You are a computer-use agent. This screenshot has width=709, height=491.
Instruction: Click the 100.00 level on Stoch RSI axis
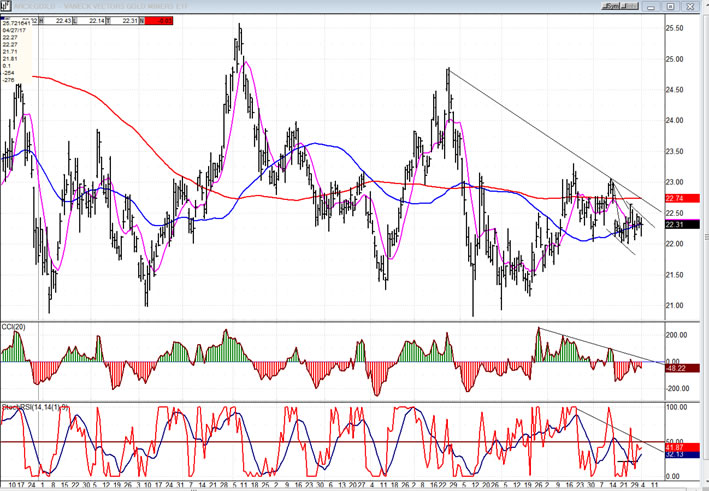point(676,409)
